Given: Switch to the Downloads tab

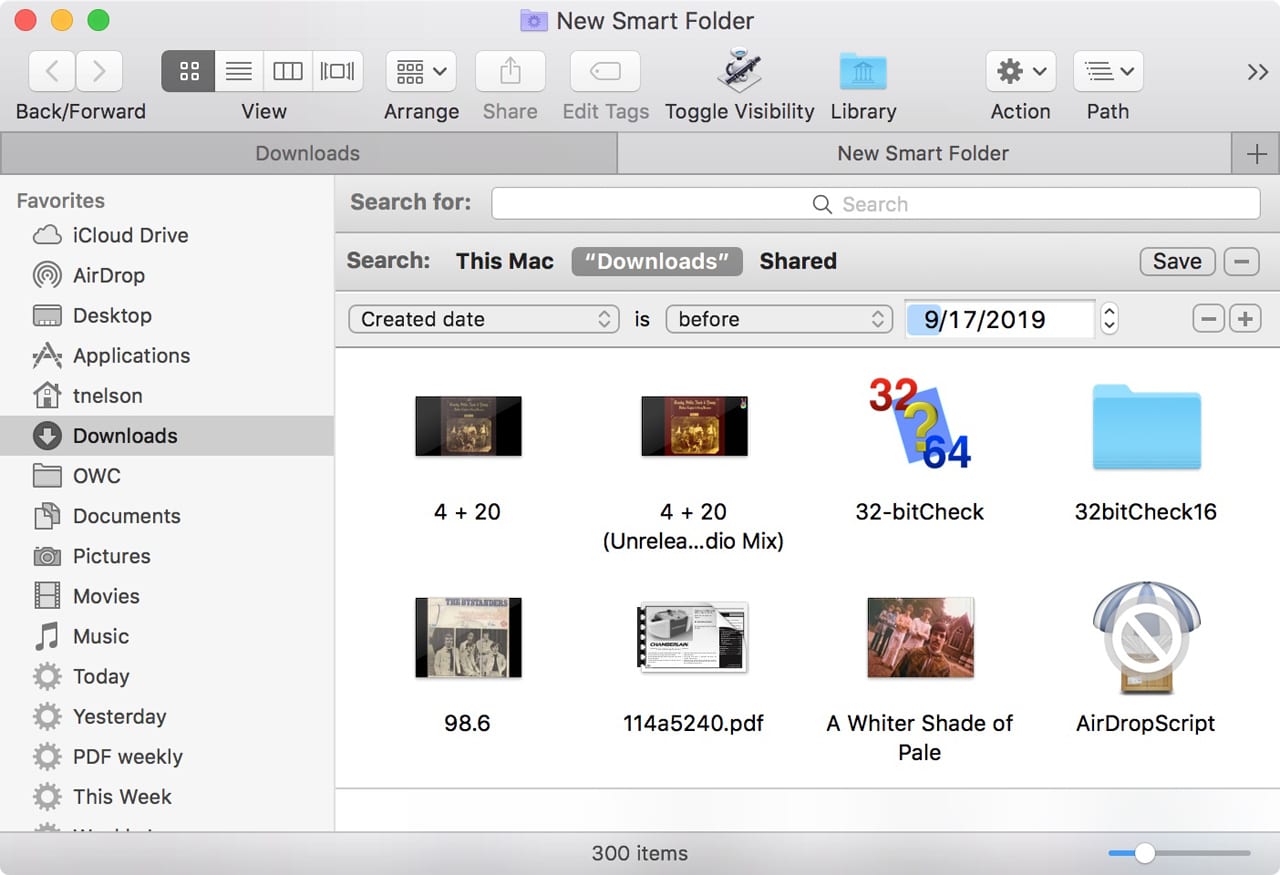Looking at the screenshot, I should click(x=308, y=153).
